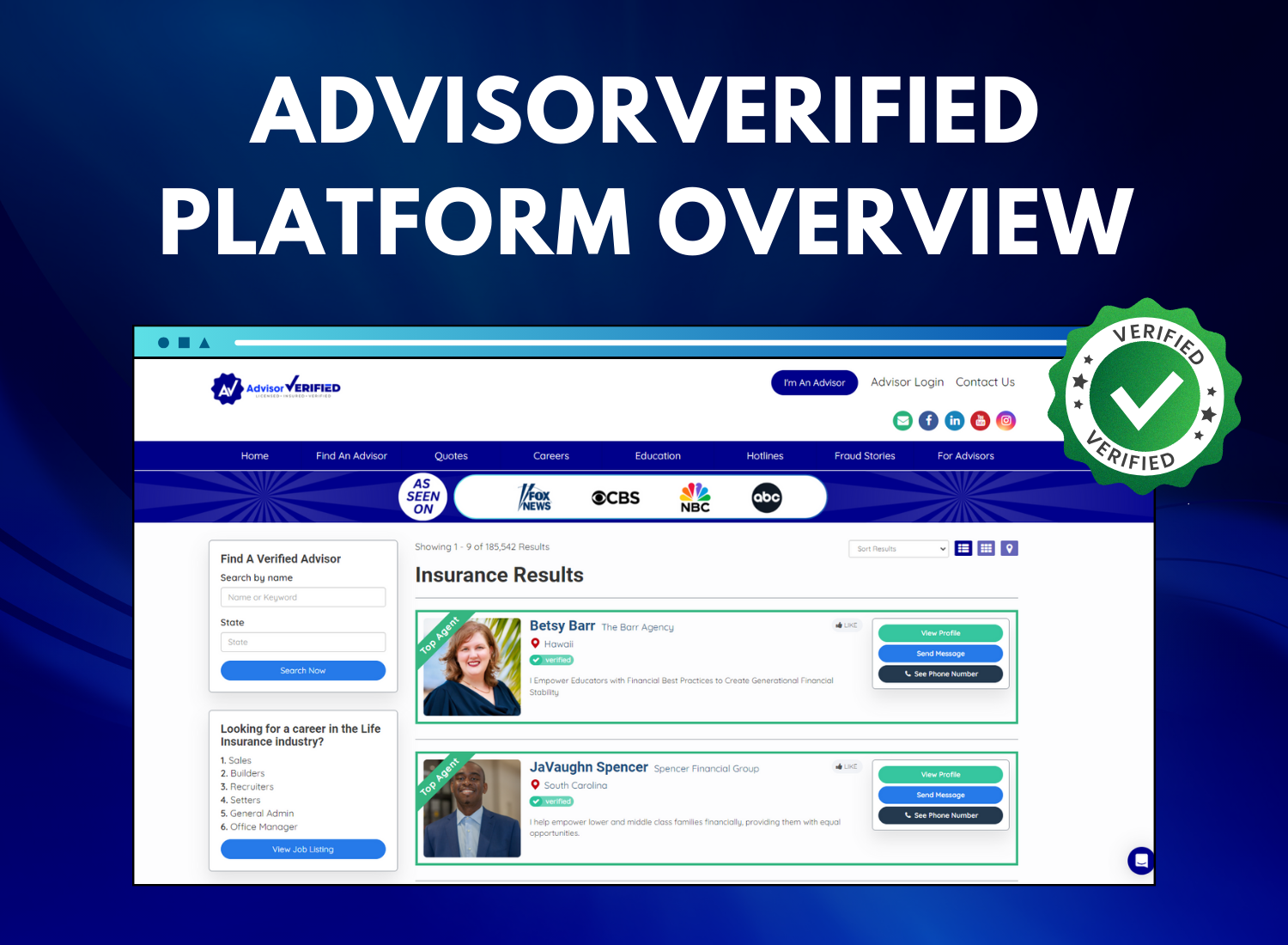Like Betsy Barr's listing

[847, 625]
